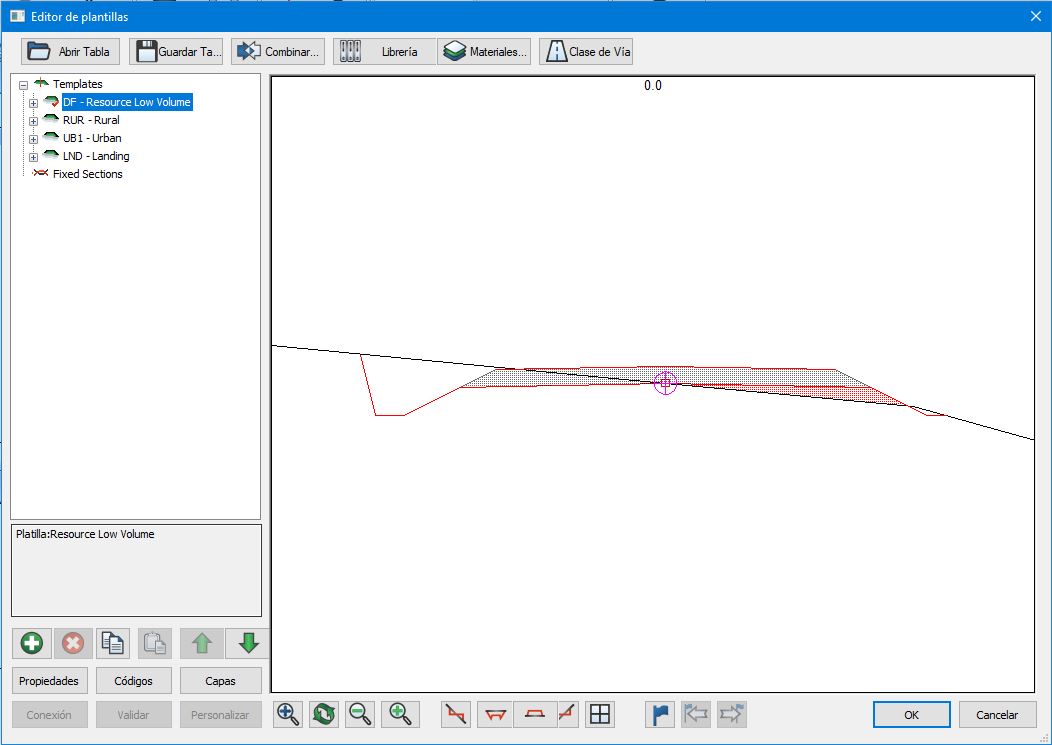The width and height of the screenshot is (1052, 745).
Task: Select the ditch section display icon
Action: (494, 714)
